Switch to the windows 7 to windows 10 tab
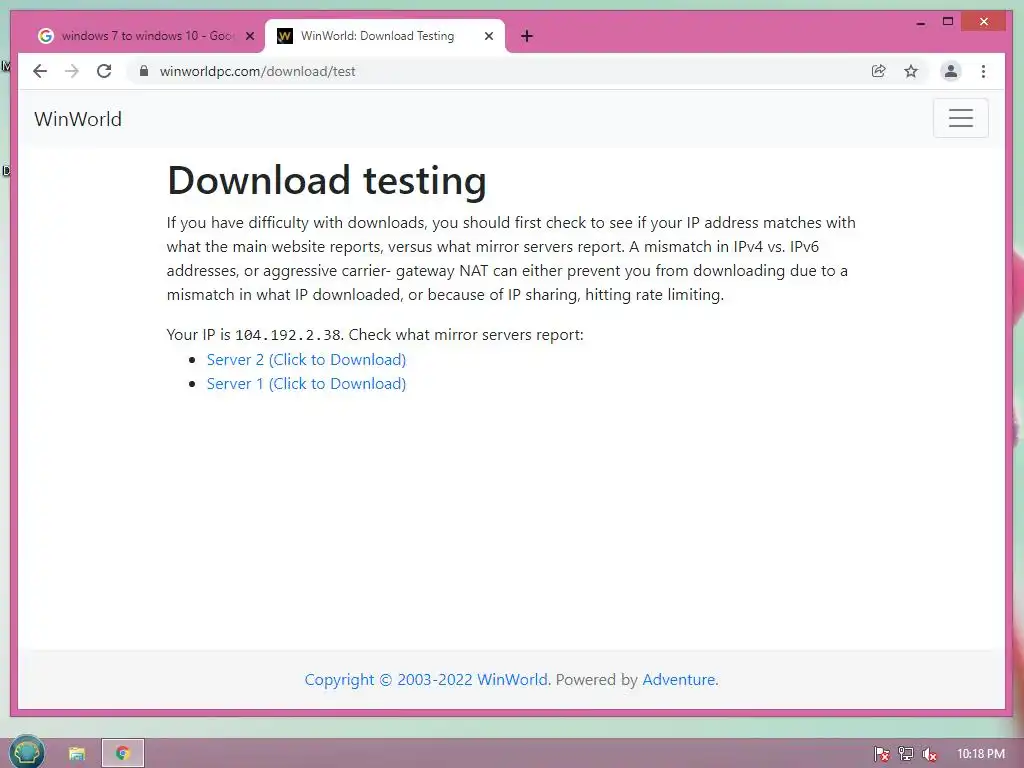This screenshot has height=768, width=1024. tap(147, 36)
